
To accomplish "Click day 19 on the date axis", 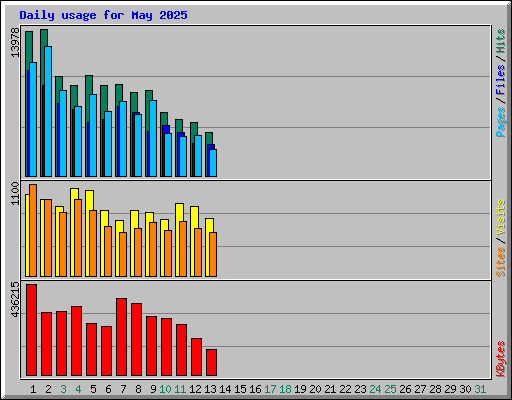I will (x=300, y=389).
